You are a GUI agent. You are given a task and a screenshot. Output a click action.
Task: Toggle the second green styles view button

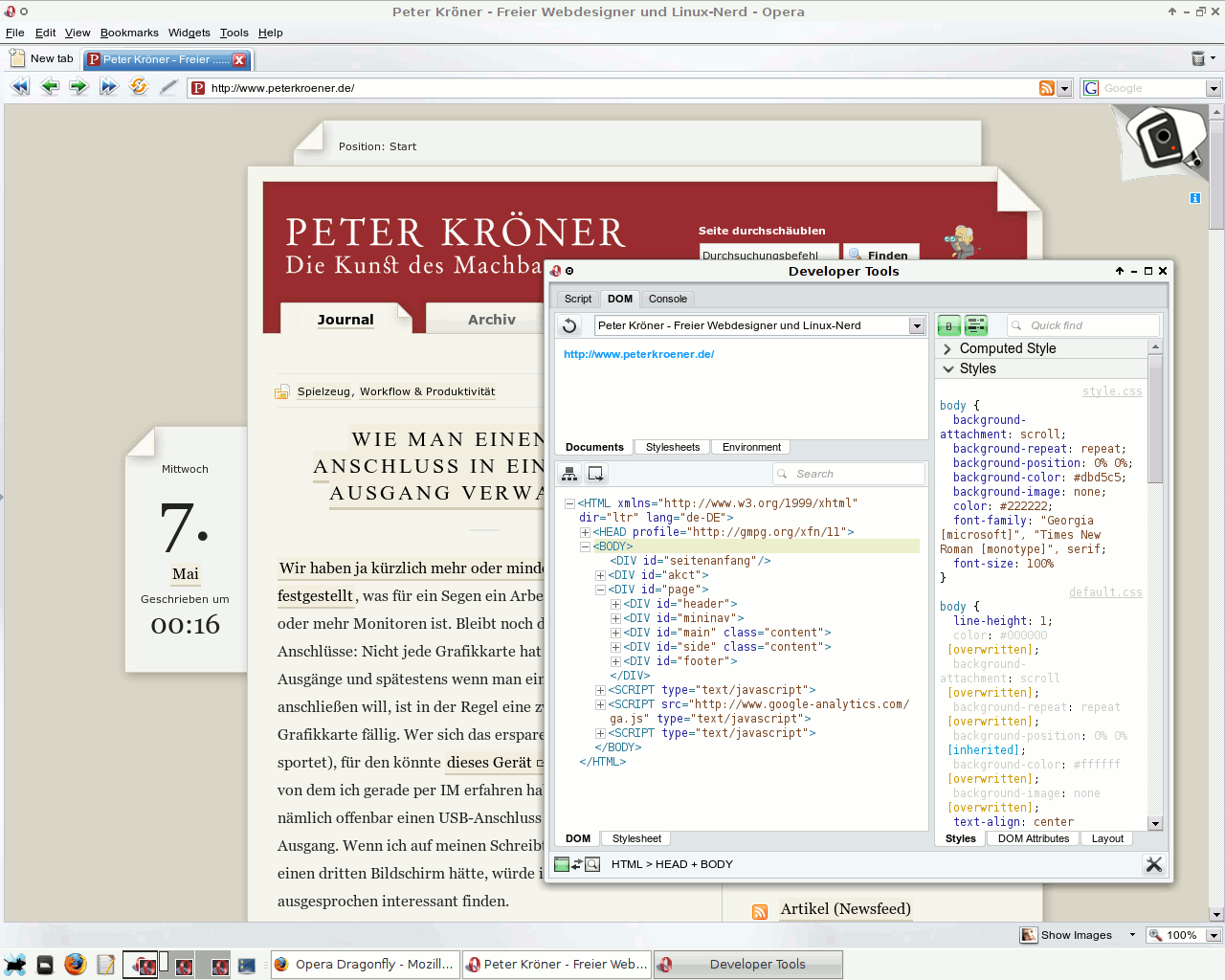(x=976, y=326)
